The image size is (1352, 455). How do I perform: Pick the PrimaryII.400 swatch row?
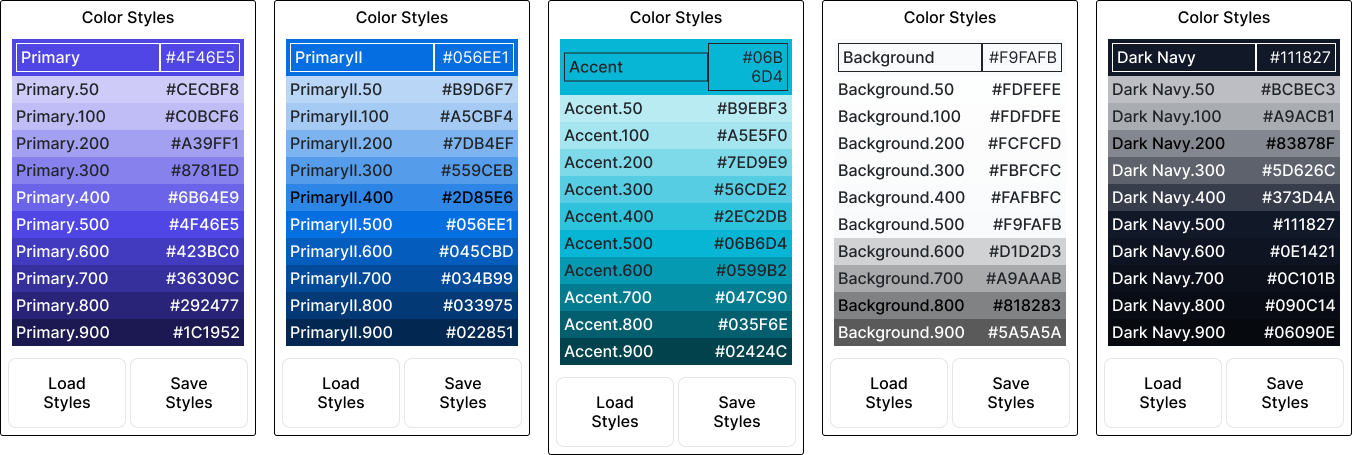click(x=402, y=197)
